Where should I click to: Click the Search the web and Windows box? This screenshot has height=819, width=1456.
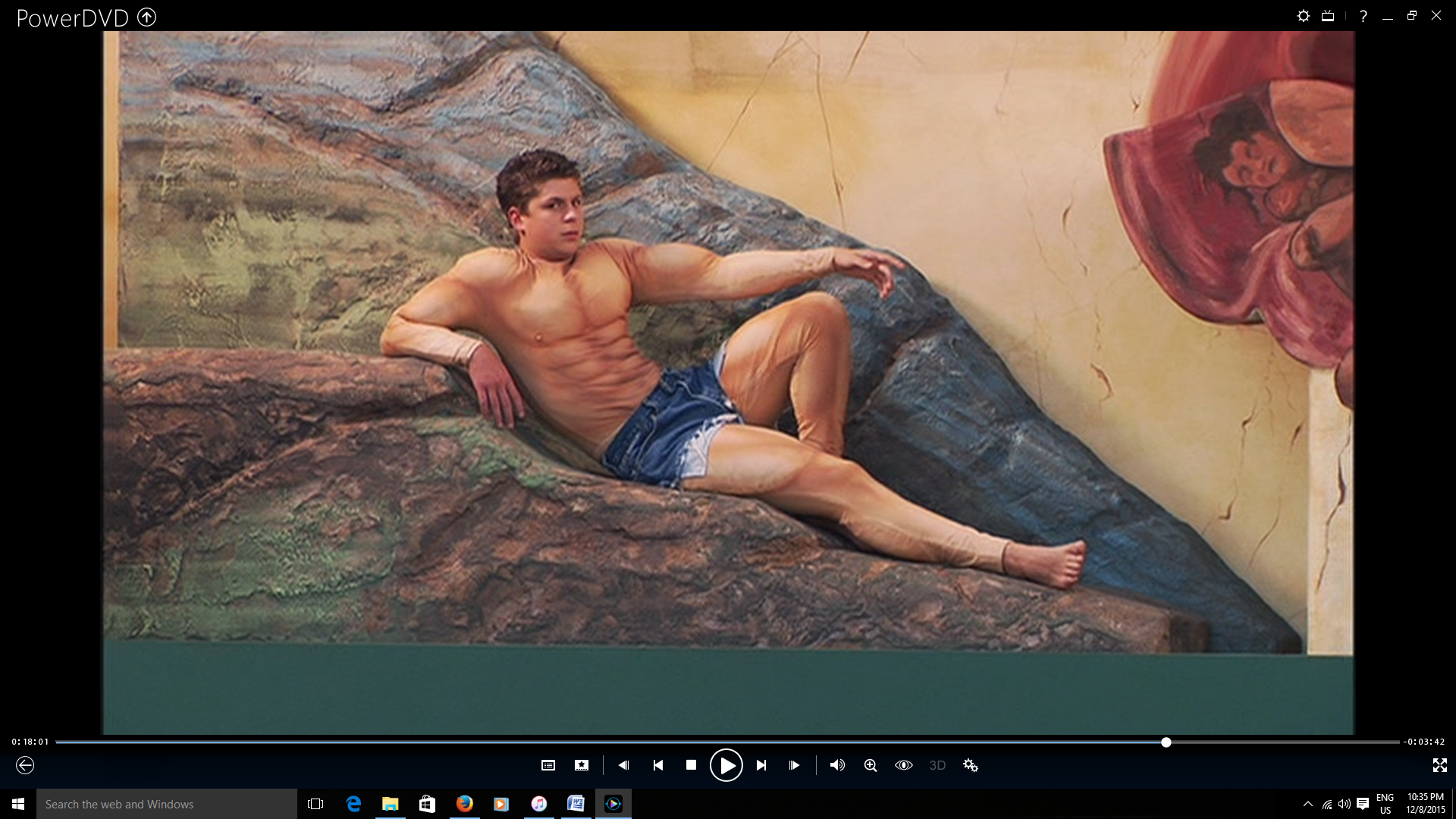tap(167, 804)
